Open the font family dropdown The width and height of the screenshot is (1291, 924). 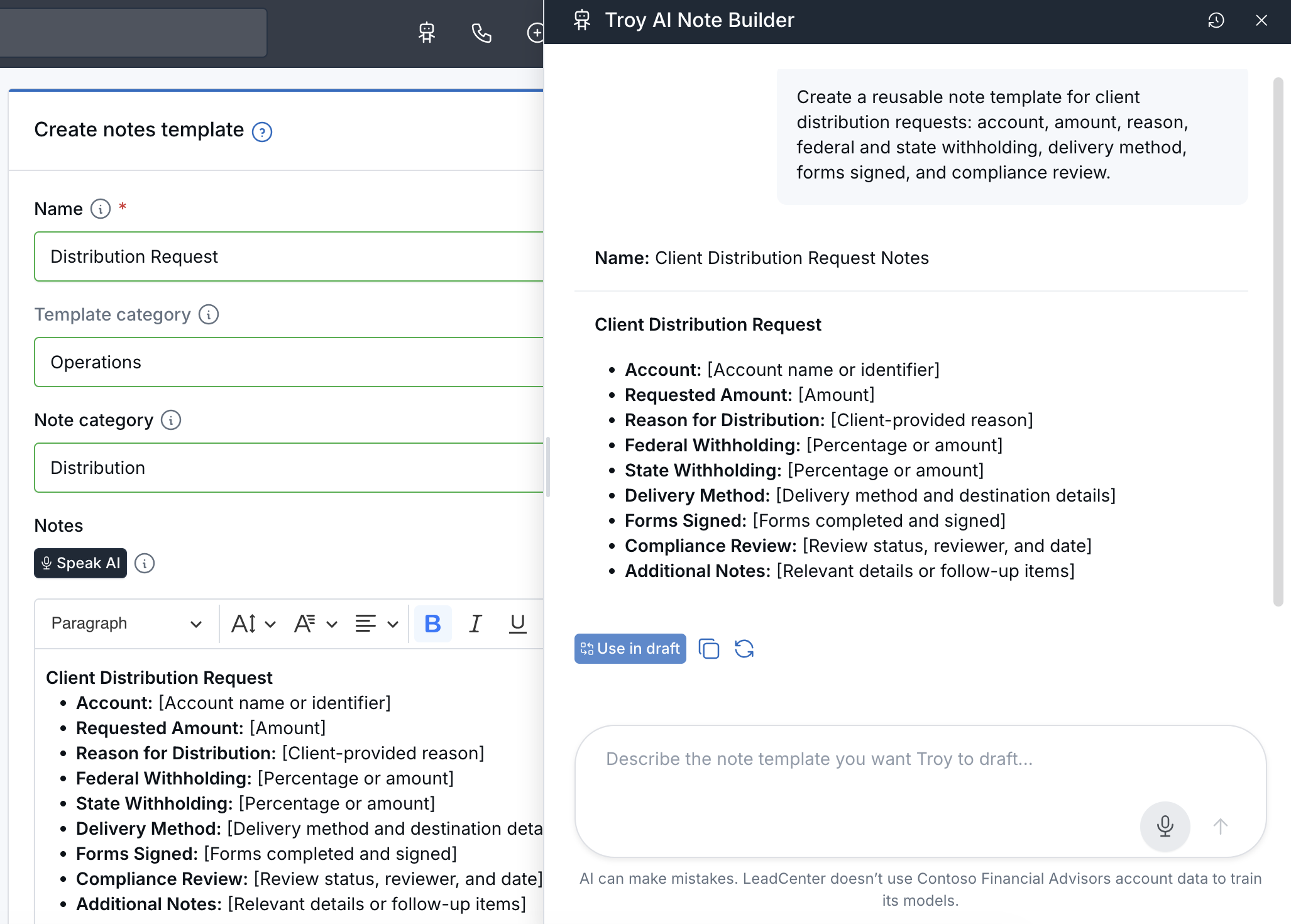click(316, 624)
